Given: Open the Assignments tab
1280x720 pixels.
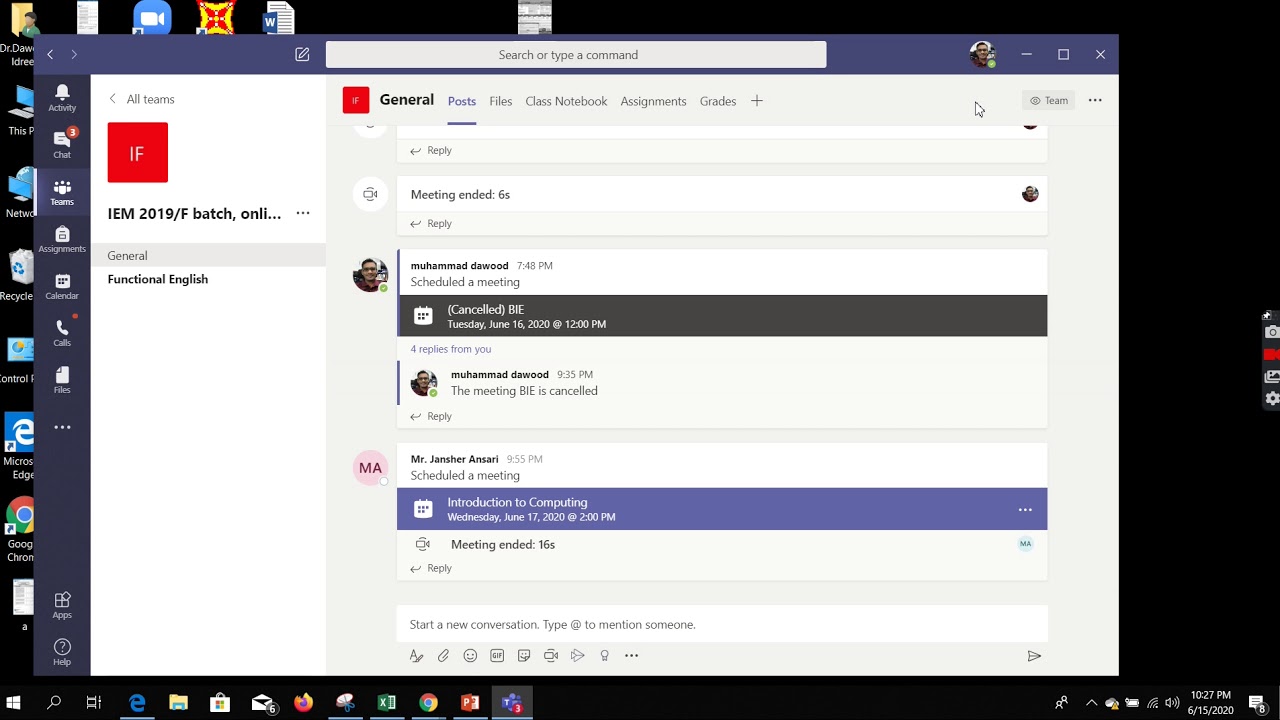Looking at the screenshot, I should pyautogui.click(x=653, y=101).
